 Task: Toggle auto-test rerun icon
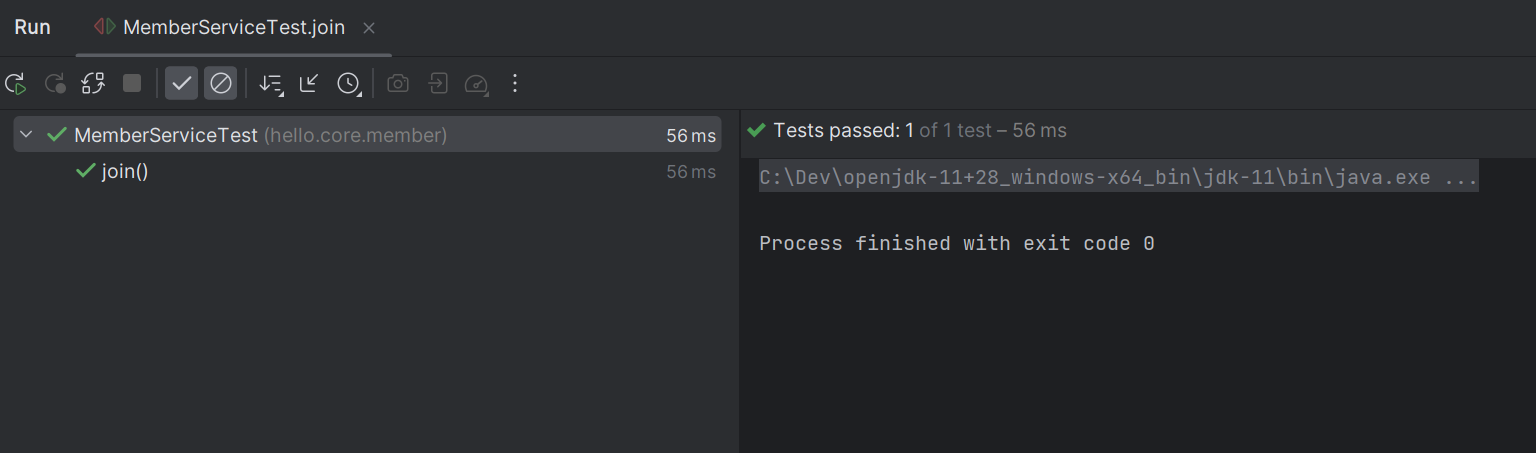[x=93, y=84]
